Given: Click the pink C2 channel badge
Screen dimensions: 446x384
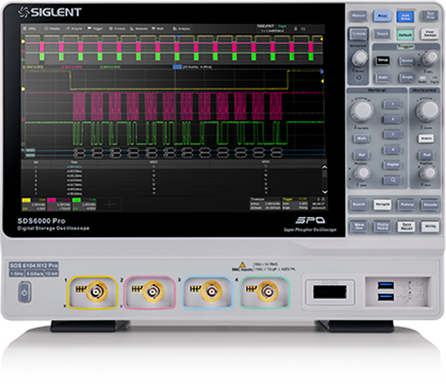Looking at the screenshot, I should [51, 200].
